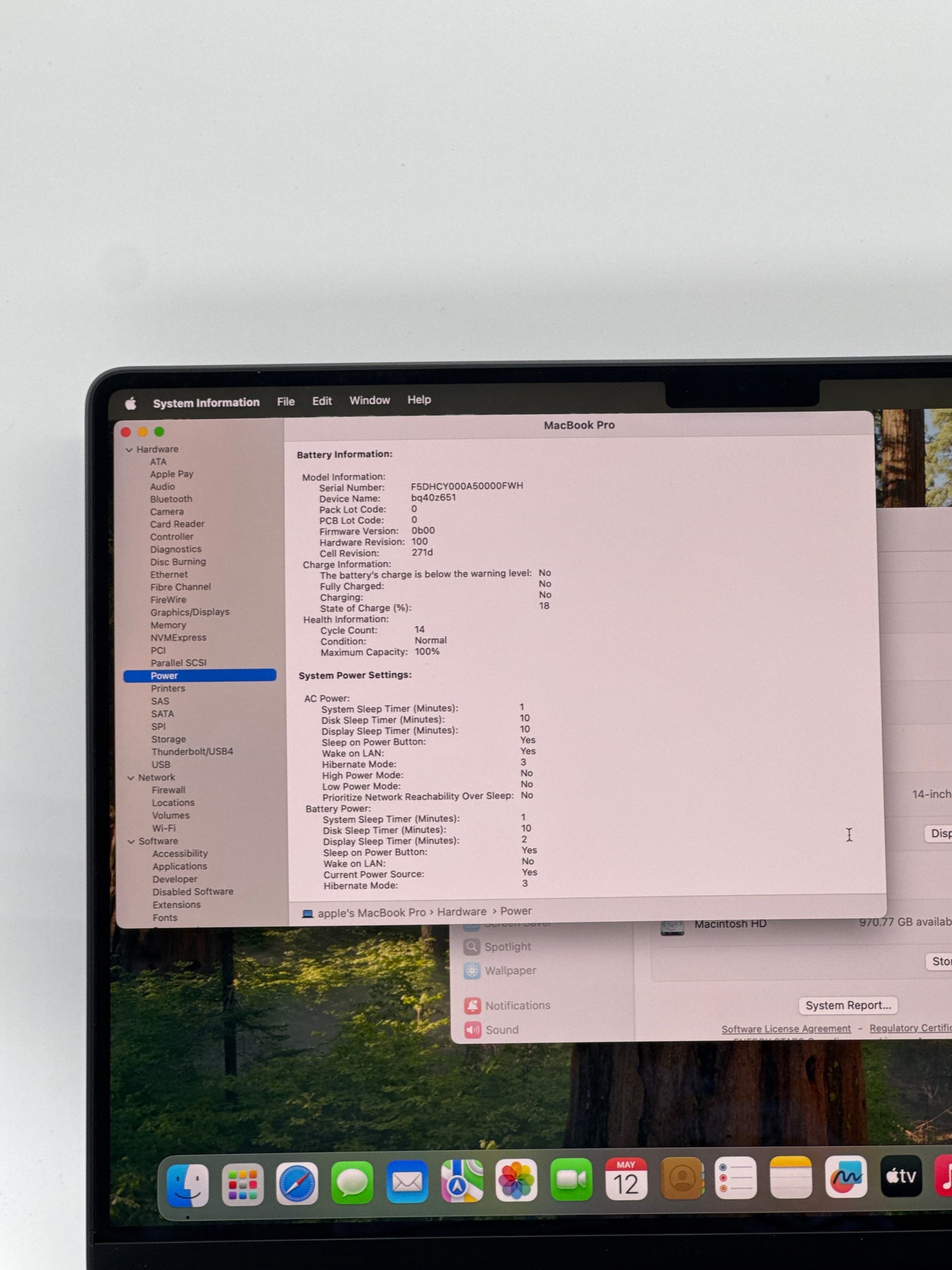Launch Maps from the Dock
Screen dimensions: 952x1270
[x=462, y=1181]
